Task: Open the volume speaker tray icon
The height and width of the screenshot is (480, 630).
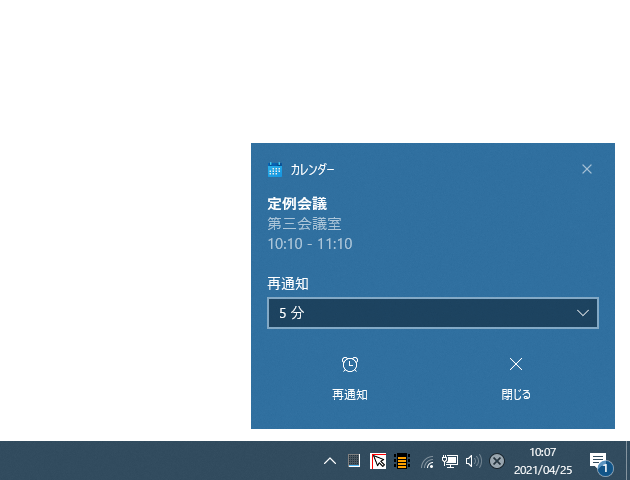Action: tap(473, 461)
